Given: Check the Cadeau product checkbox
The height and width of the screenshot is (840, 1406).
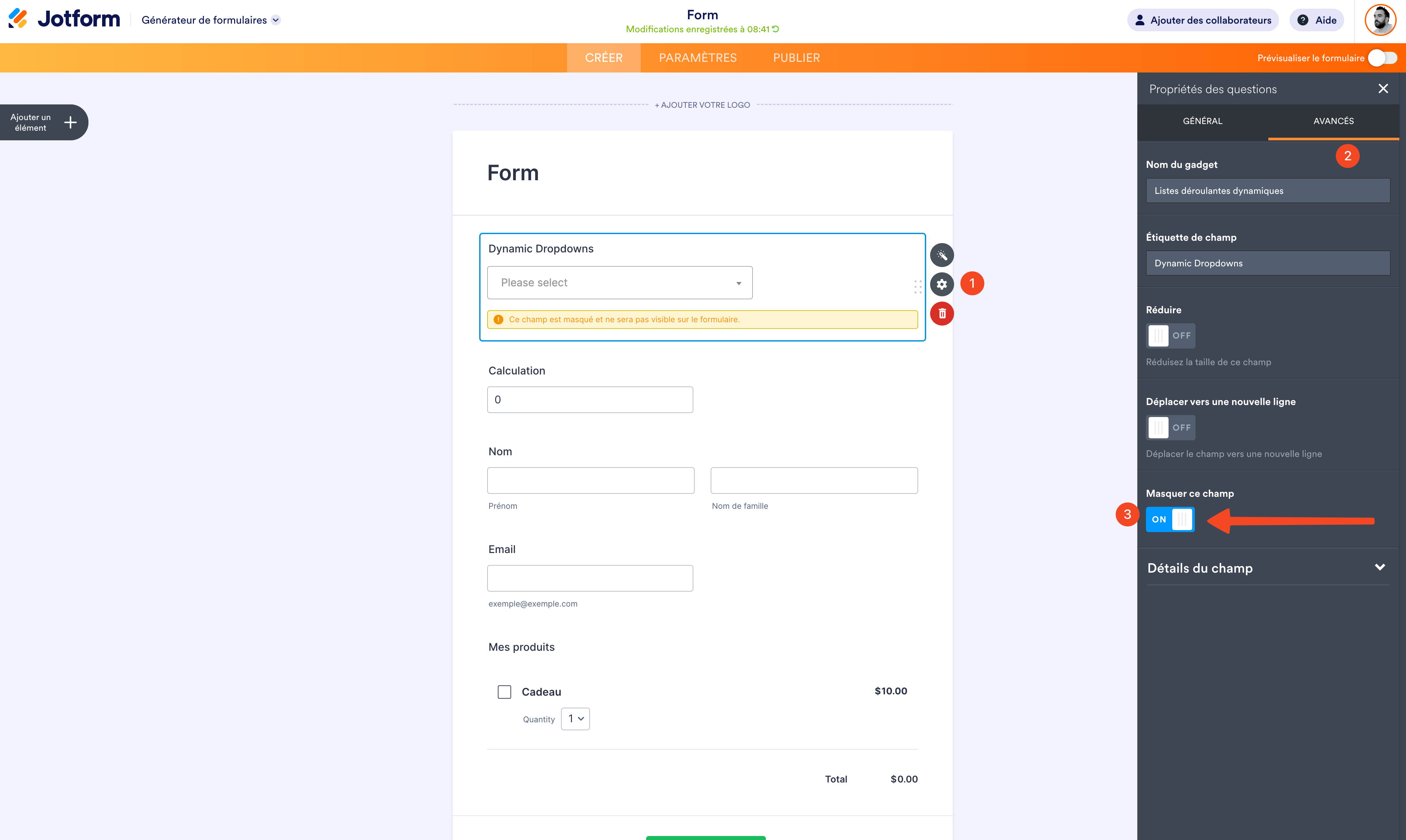Looking at the screenshot, I should click(x=504, y=692).
